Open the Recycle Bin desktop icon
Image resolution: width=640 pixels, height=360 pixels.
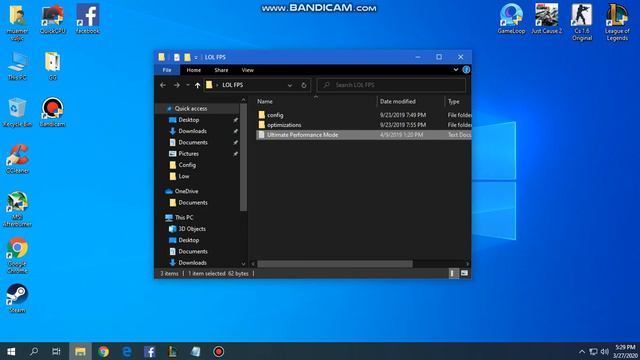pyautogui.click(x=17, y=112)
